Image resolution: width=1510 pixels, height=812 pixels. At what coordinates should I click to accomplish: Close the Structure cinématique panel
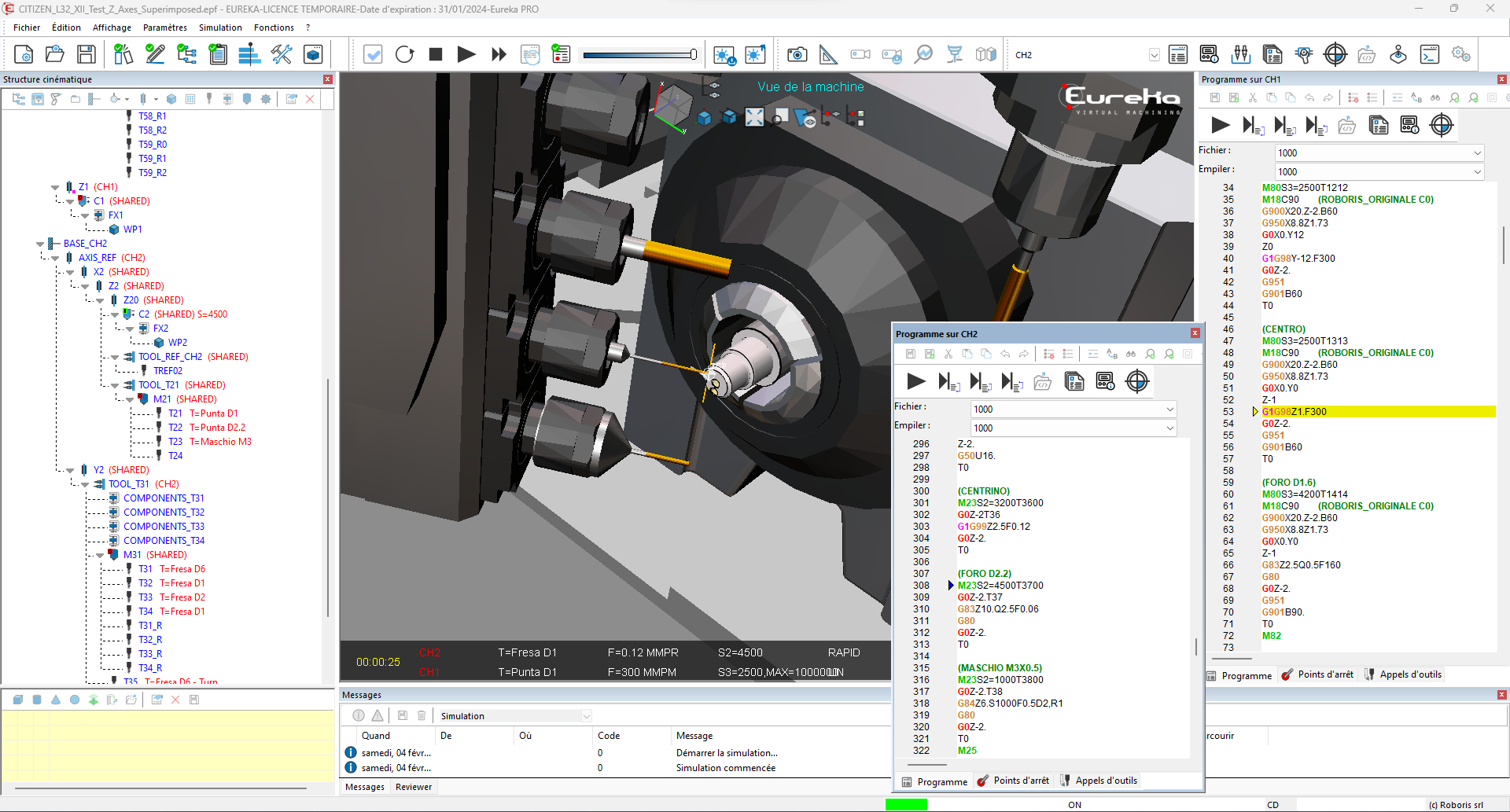click(x=328, y=79)
